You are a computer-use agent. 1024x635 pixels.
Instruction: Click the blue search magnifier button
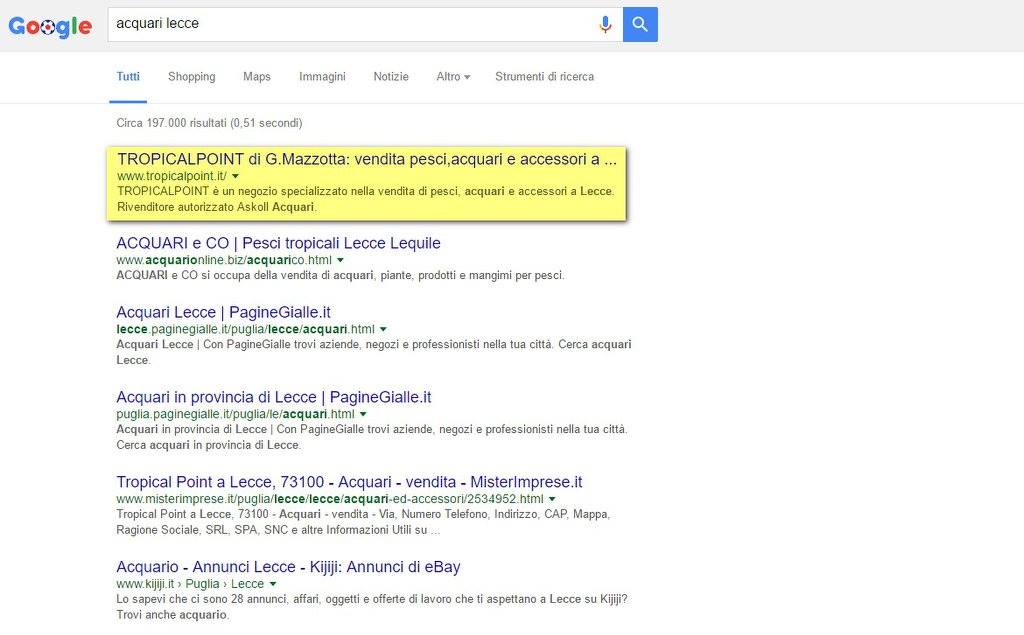pyautogui.click(x=640, y=25)
